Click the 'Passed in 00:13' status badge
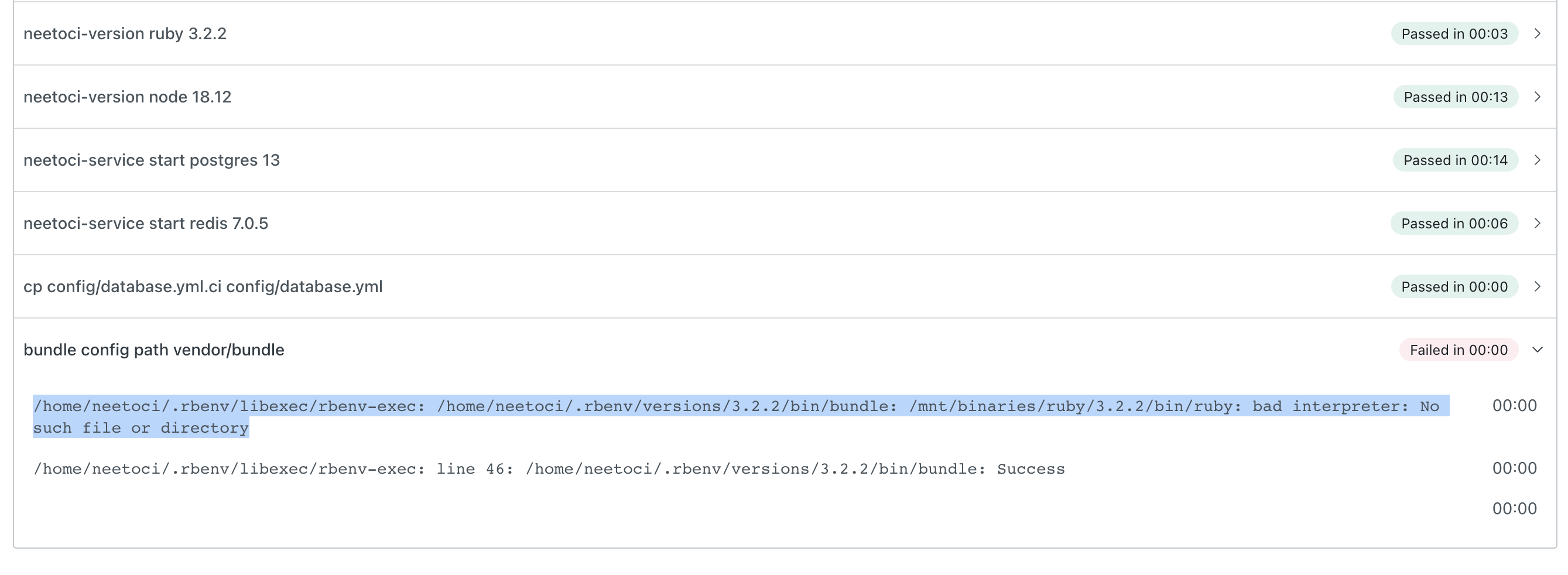The height and width of the screenshot is (575, 1568). (x=1455, y=97)
